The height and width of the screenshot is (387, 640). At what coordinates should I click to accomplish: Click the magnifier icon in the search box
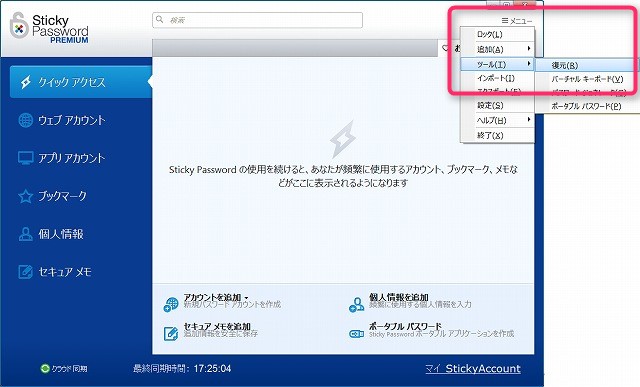click(x=160, y=20)
